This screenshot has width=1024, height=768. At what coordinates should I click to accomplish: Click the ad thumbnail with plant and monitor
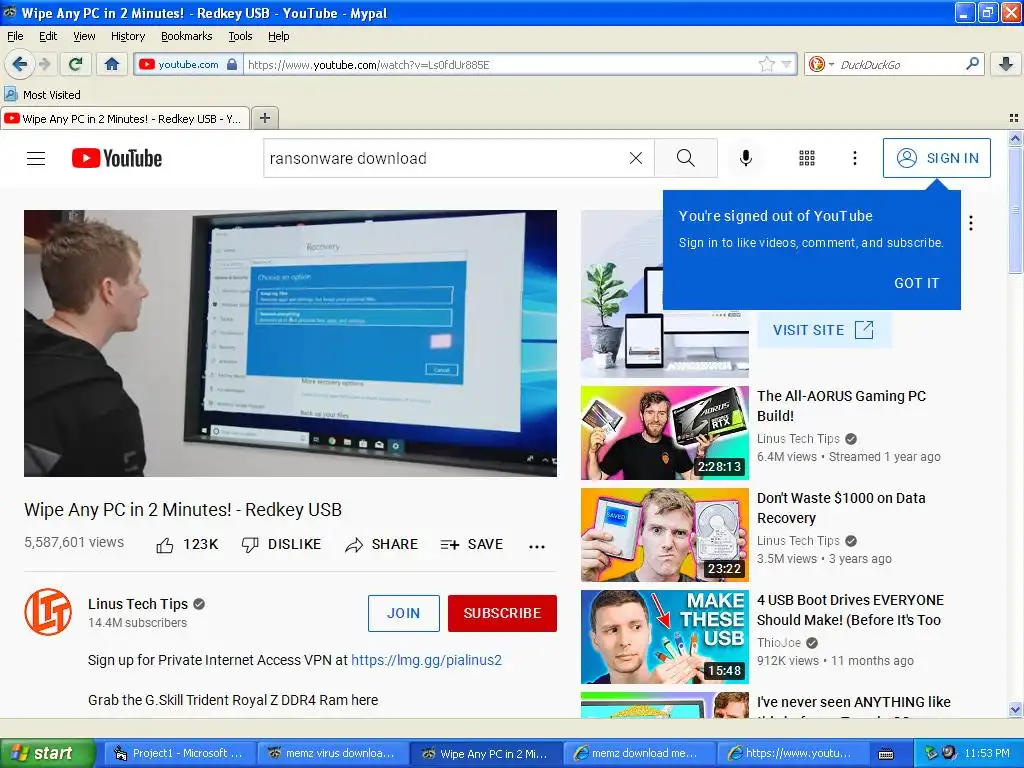click(665, 294)
